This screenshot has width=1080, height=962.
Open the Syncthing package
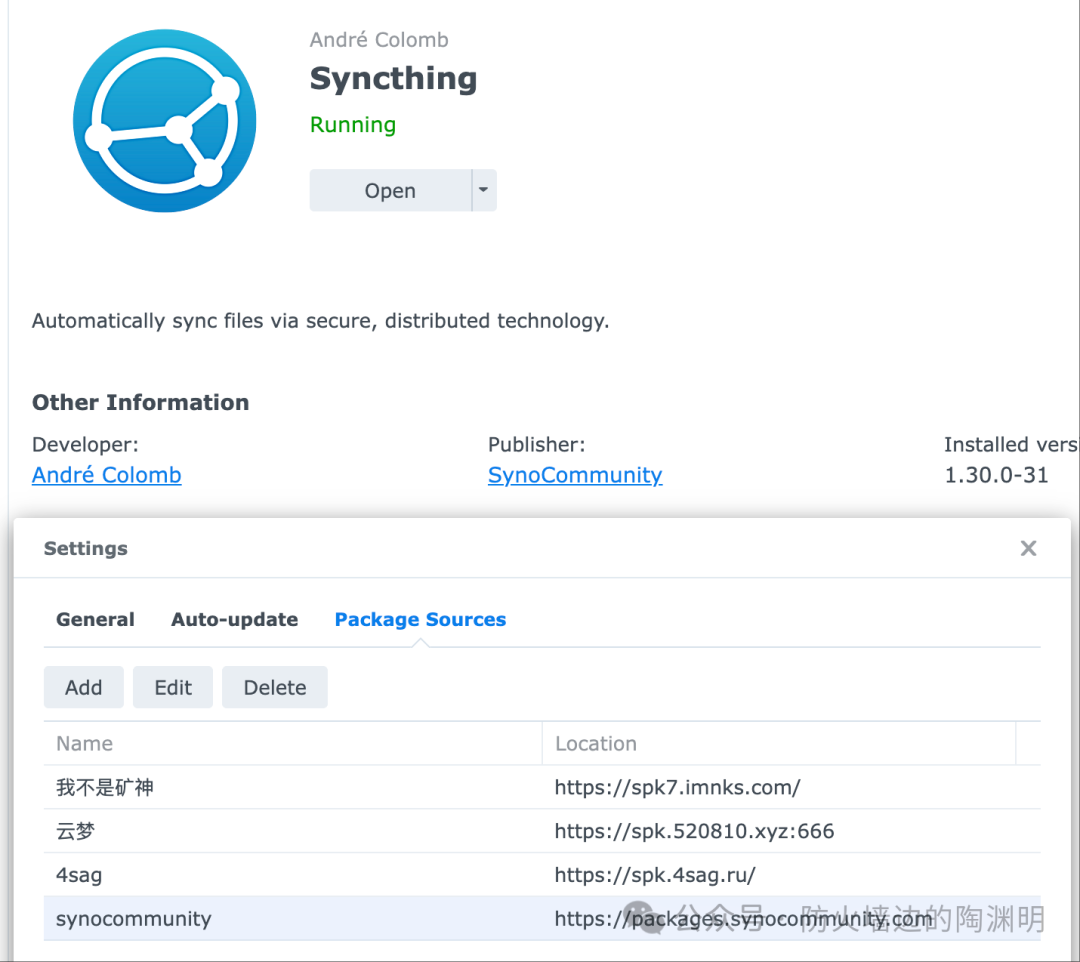coord(390,191)
